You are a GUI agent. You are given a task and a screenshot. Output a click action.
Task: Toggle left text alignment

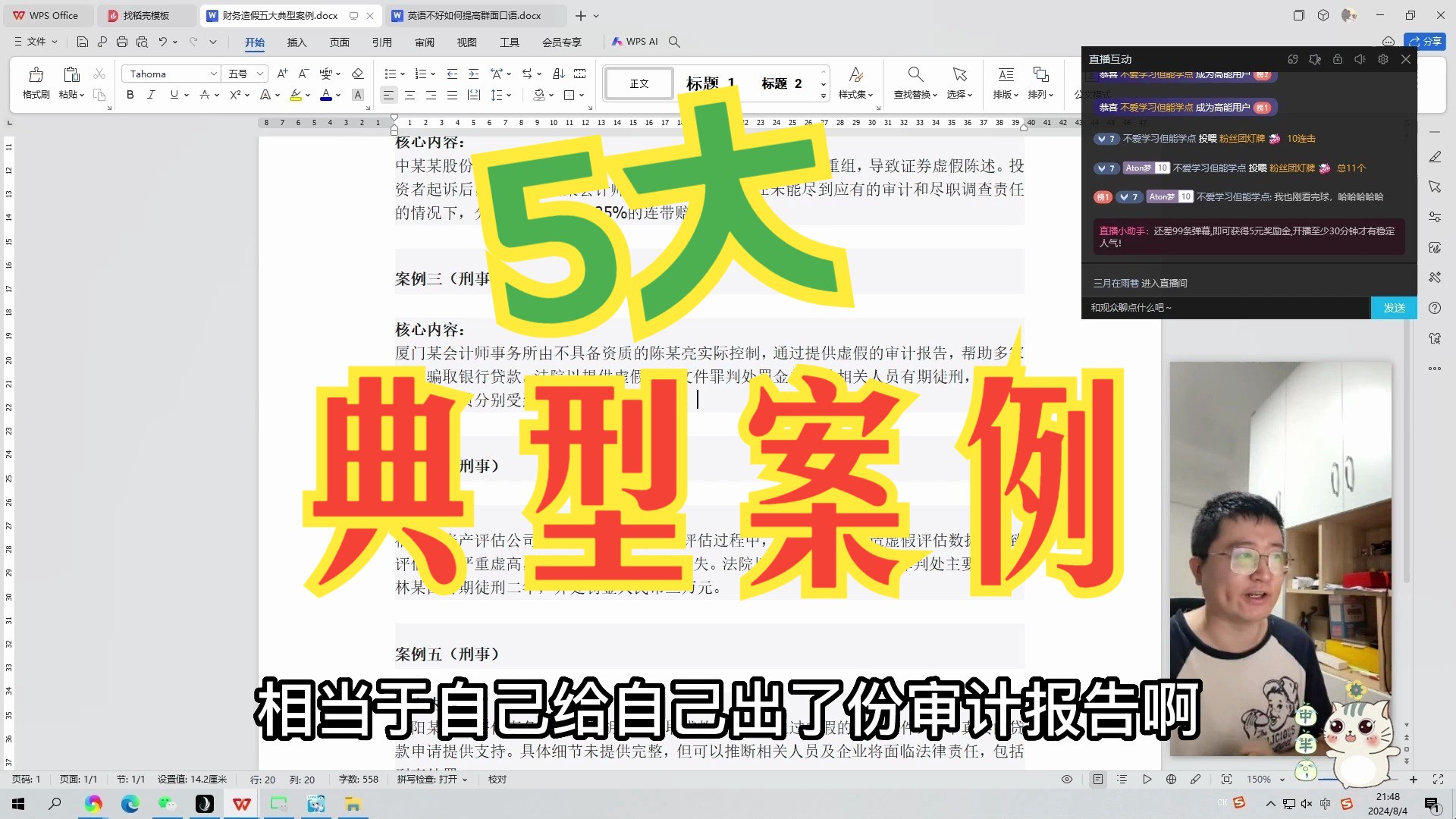coord(388,95)
